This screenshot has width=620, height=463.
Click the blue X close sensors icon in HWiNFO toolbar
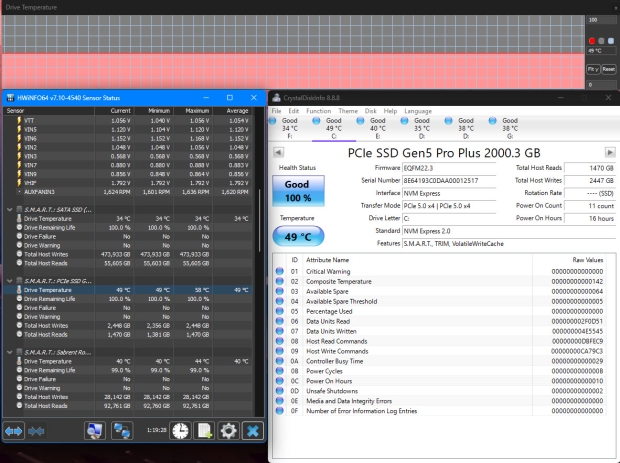click(253, 431)
